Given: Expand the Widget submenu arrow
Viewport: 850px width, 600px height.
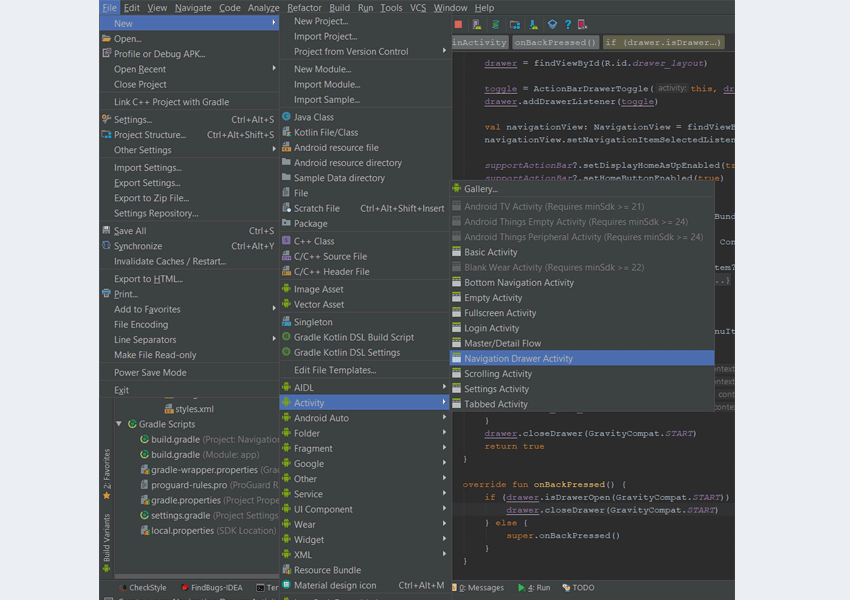Looking at the screenshot, I should [x=445, y=539].
